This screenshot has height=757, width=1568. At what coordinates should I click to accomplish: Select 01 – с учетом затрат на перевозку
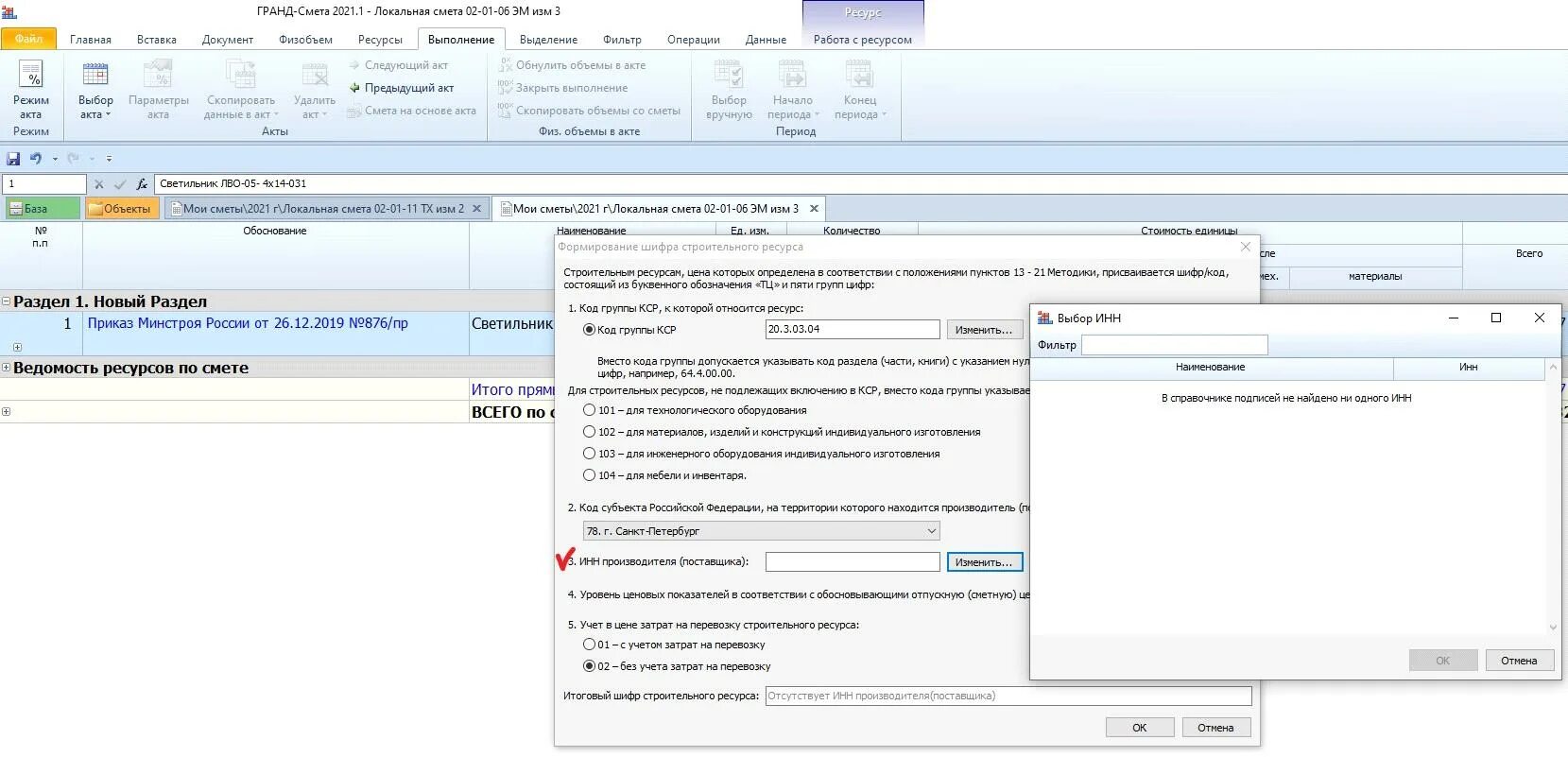590,645
